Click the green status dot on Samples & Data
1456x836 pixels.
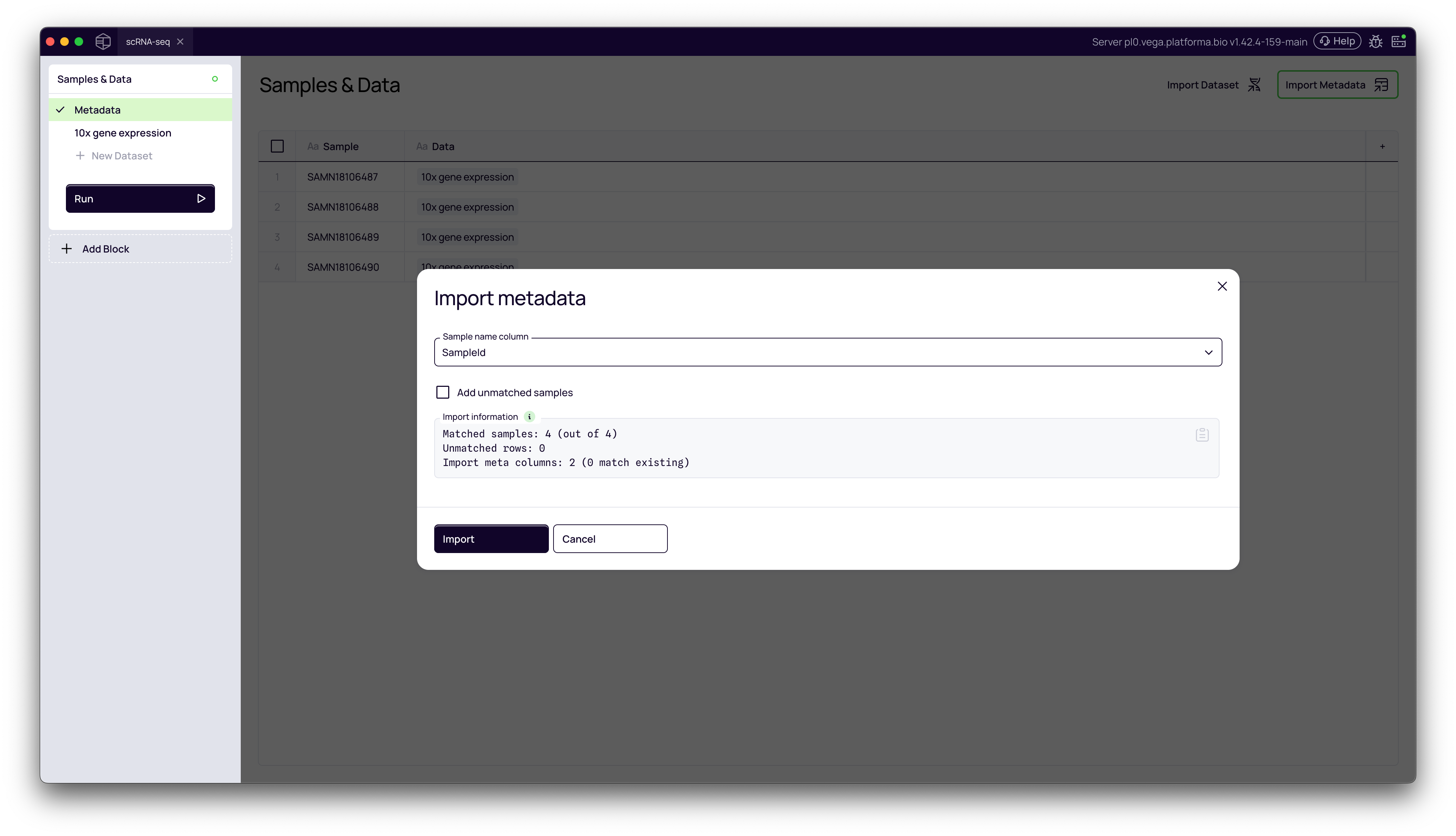click(215, 79)
